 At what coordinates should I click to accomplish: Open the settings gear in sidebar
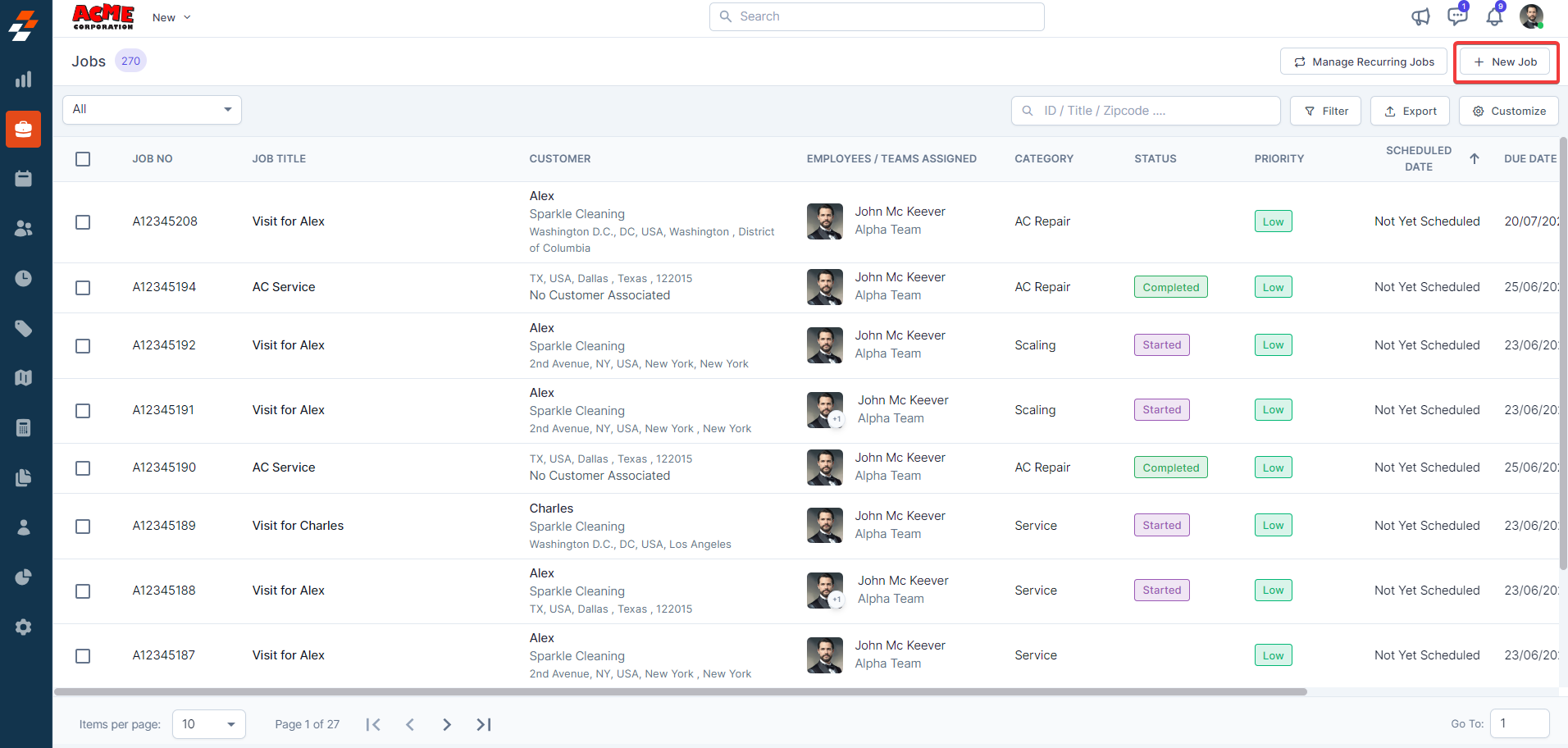24,627
